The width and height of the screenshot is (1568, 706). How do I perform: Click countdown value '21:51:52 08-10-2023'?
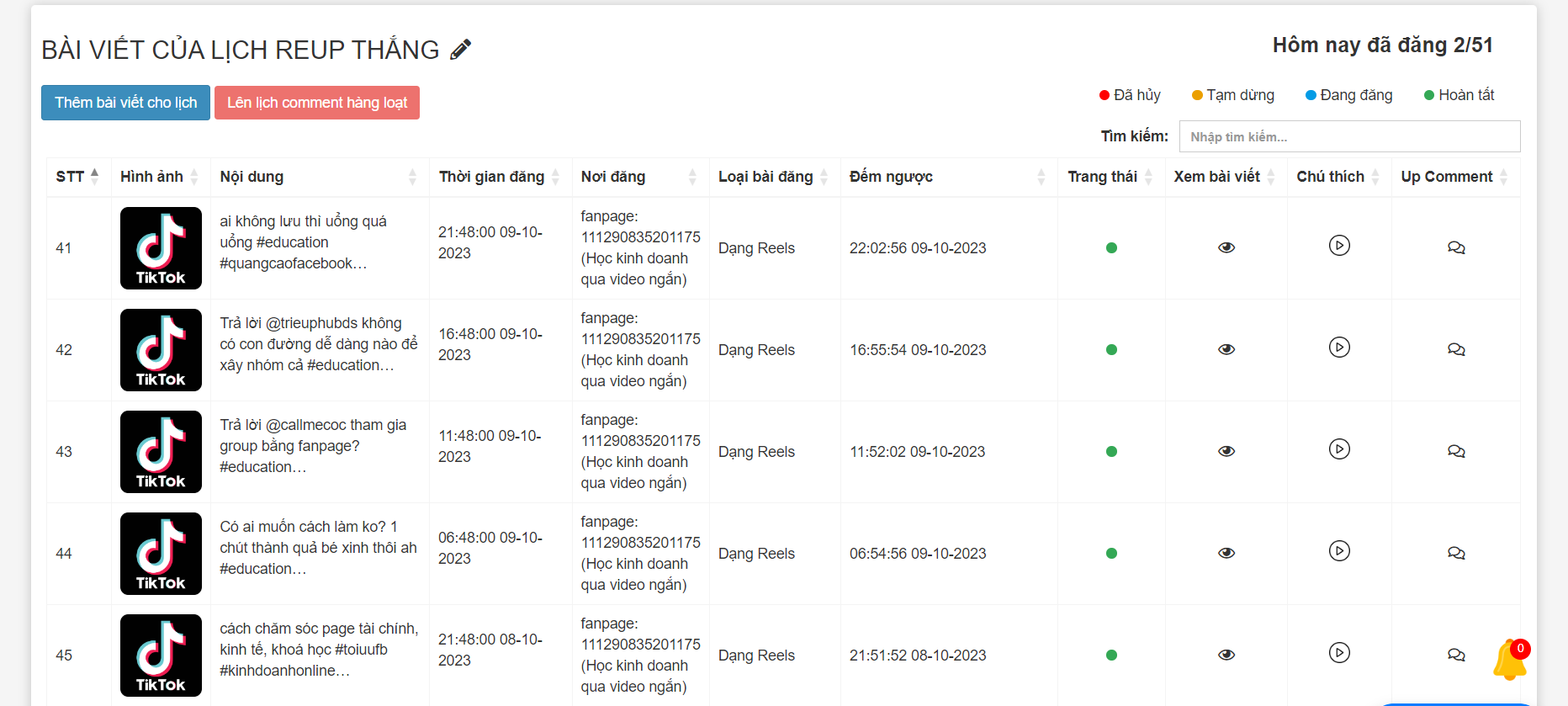coord(918,656)
